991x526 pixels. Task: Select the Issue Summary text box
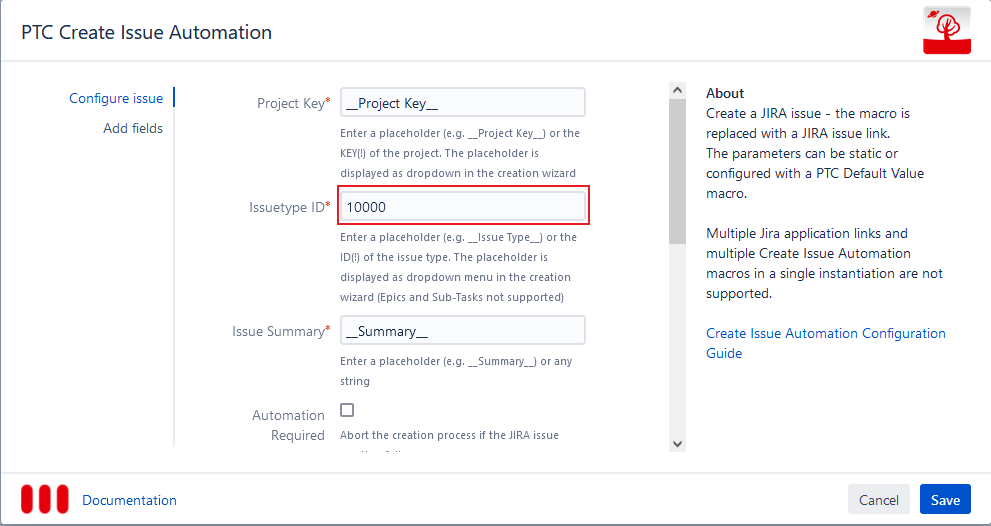[x=462, y=331]
